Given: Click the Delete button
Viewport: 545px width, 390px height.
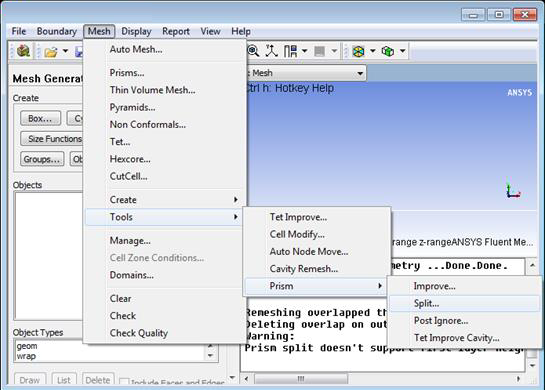Looking at the screenshot, I should pos(98,380).
